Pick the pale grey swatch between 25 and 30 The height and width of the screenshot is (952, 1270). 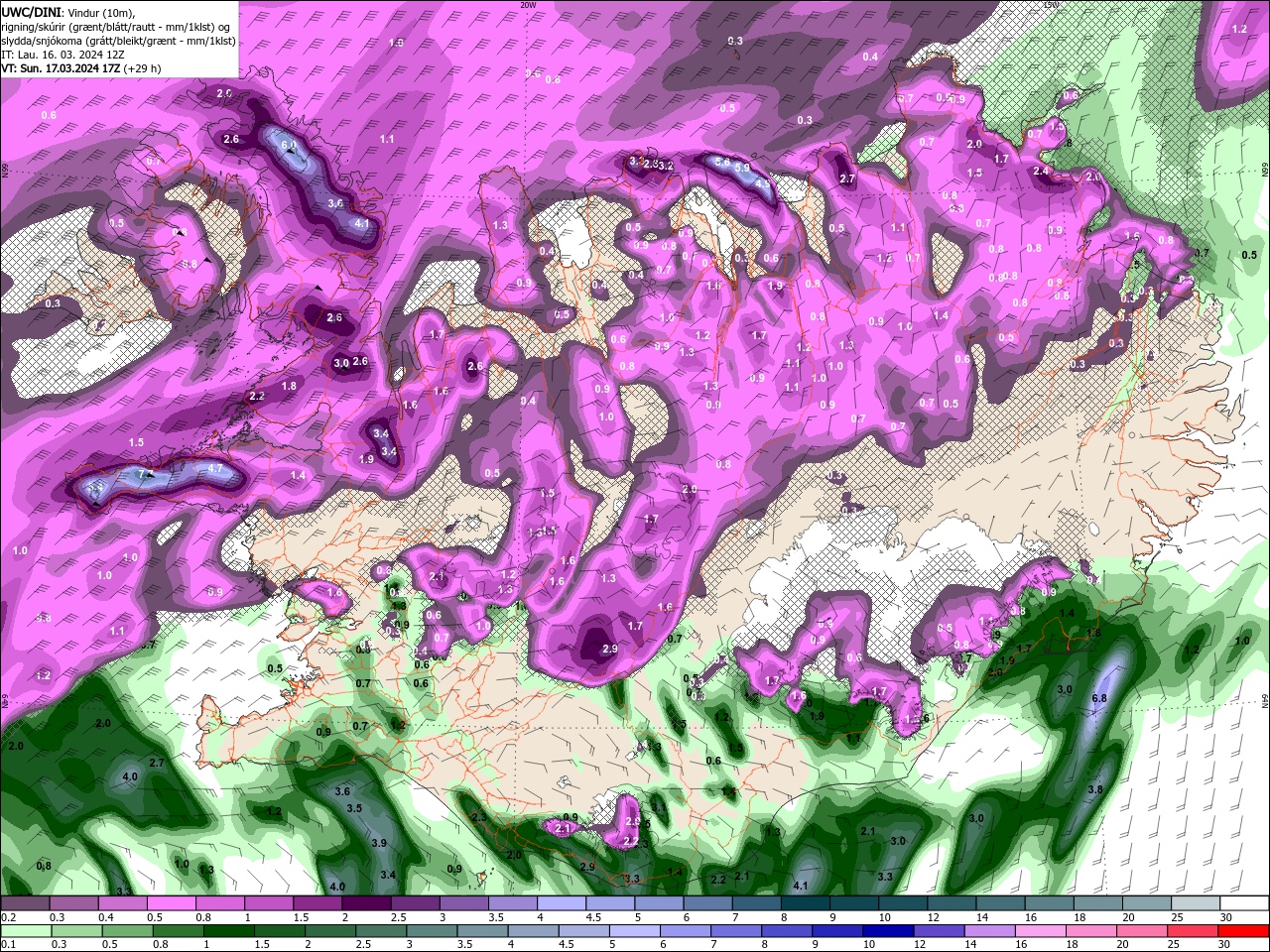click(x=1195, y=903)
